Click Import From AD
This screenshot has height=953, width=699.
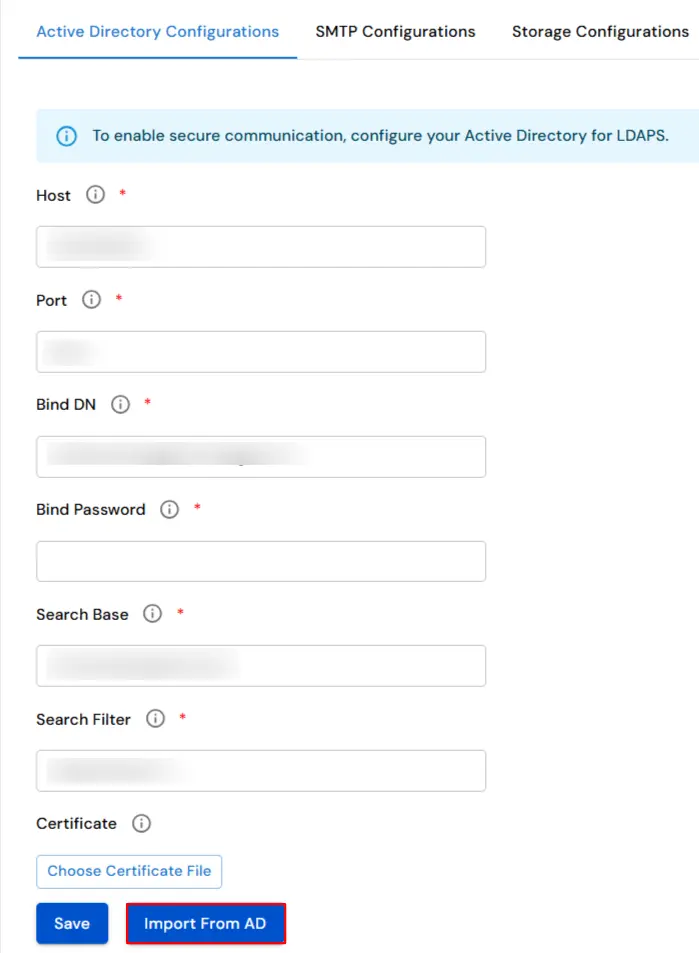click(205, 923)
